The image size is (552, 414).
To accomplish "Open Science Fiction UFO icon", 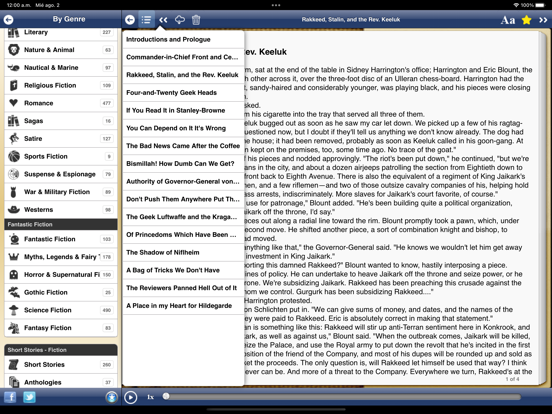I will click(14, 310).
